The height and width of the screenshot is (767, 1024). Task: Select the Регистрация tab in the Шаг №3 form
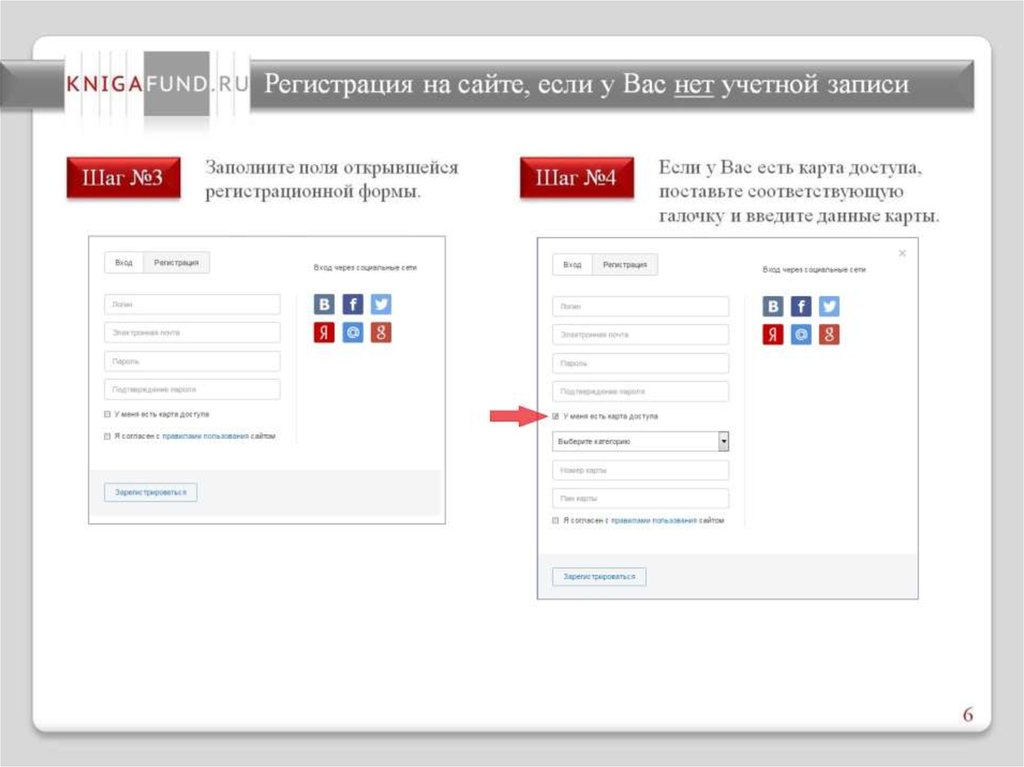176,263
